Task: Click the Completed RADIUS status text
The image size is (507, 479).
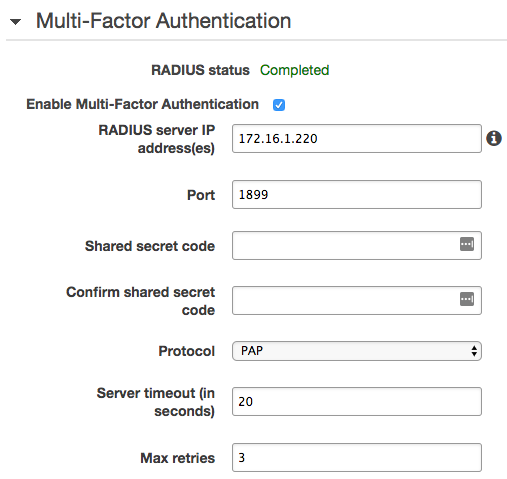Action: coord(294,70)
